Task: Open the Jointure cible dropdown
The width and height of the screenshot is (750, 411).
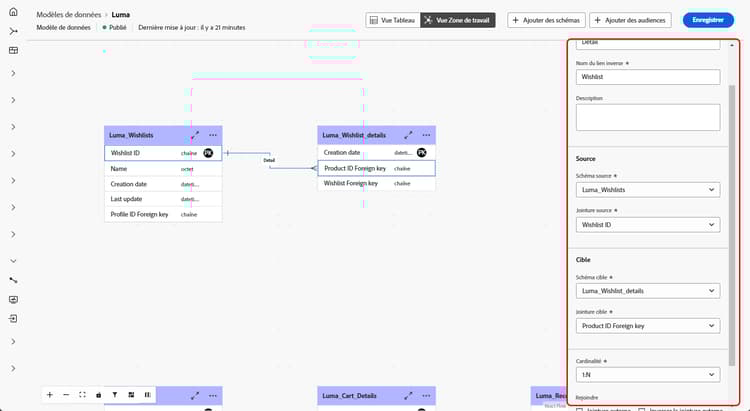Action: pyautogui.click(x=648, y=325)
